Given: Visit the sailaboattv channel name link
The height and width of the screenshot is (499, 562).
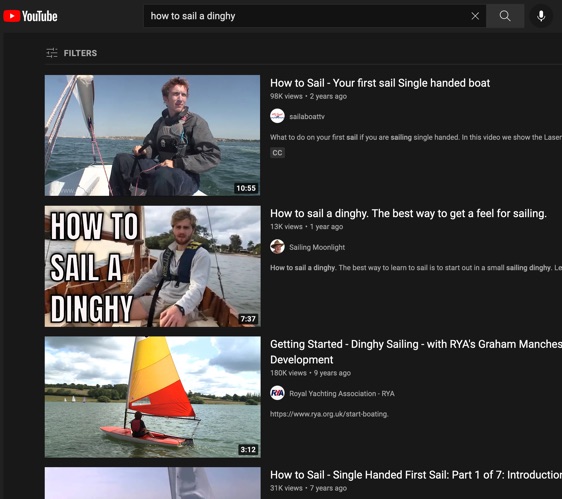Looking at the screenshot, I should 307,117.
